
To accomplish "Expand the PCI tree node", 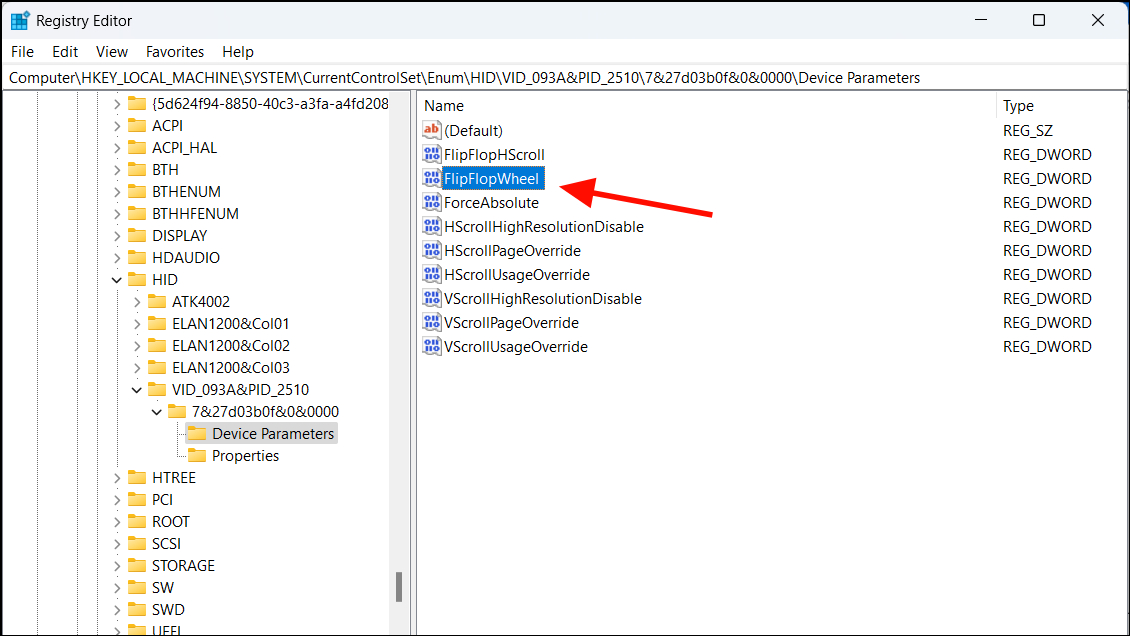I will coord(117,499).
